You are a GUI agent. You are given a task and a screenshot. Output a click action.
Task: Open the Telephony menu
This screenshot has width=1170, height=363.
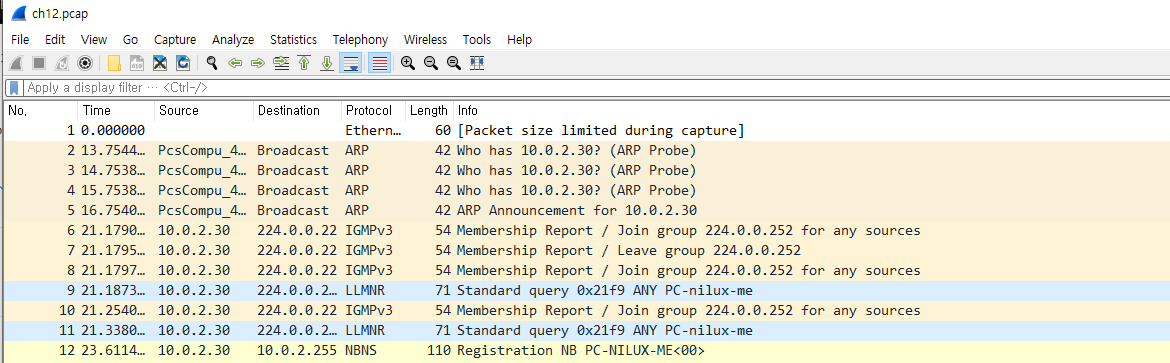360,40
